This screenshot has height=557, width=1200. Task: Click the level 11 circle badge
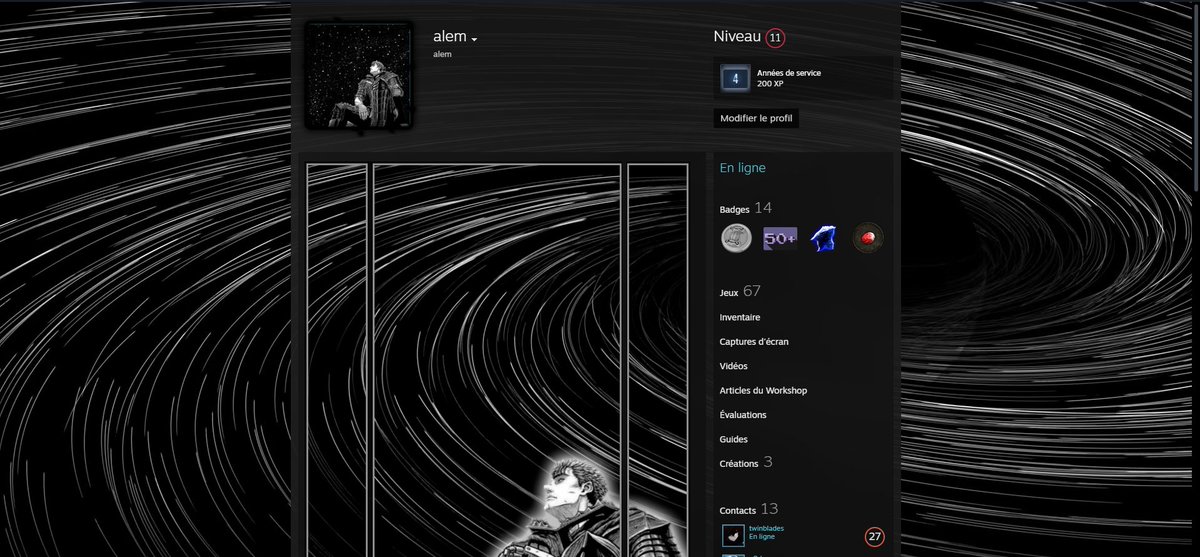coord(775,38)
